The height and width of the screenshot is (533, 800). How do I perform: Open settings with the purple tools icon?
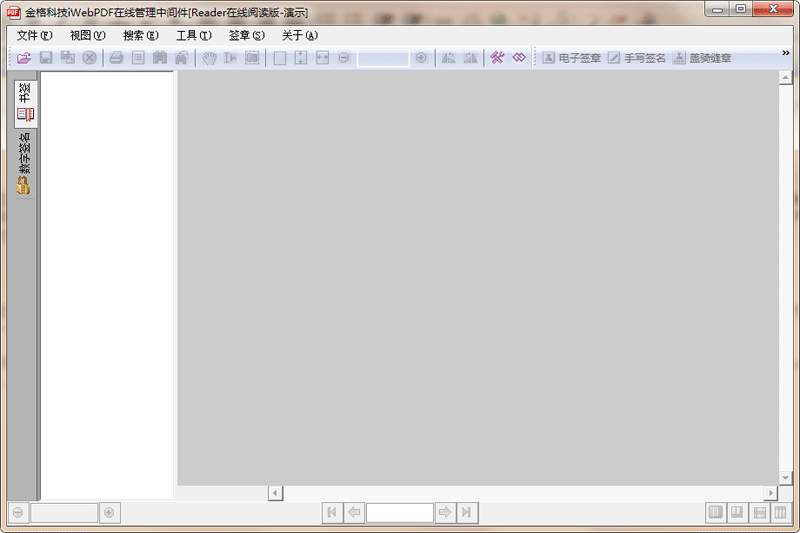click(497, 57)
